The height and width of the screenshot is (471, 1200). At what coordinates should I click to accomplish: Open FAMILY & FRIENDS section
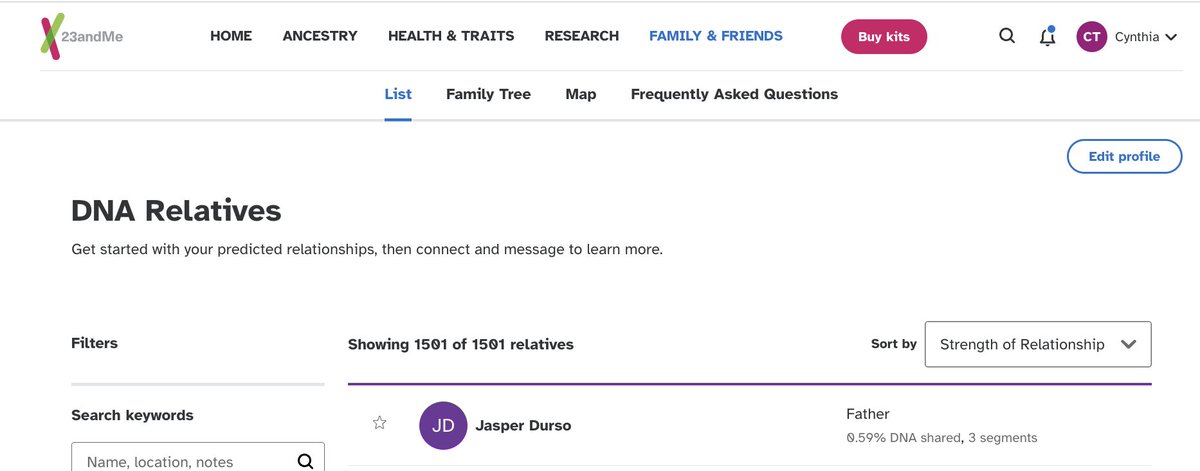click(x=716, y=36)
